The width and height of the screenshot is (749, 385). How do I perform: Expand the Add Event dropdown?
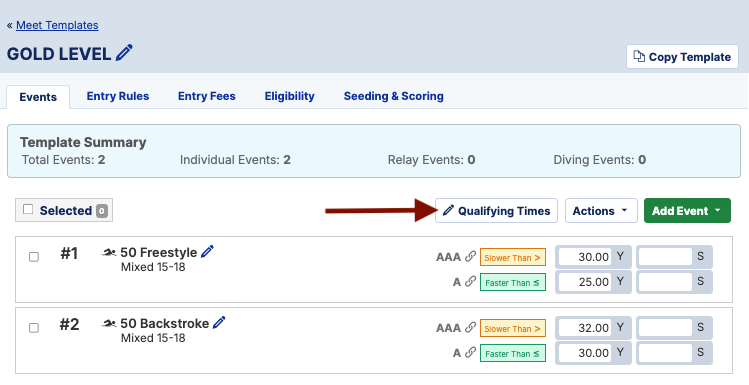click(687, 211)
